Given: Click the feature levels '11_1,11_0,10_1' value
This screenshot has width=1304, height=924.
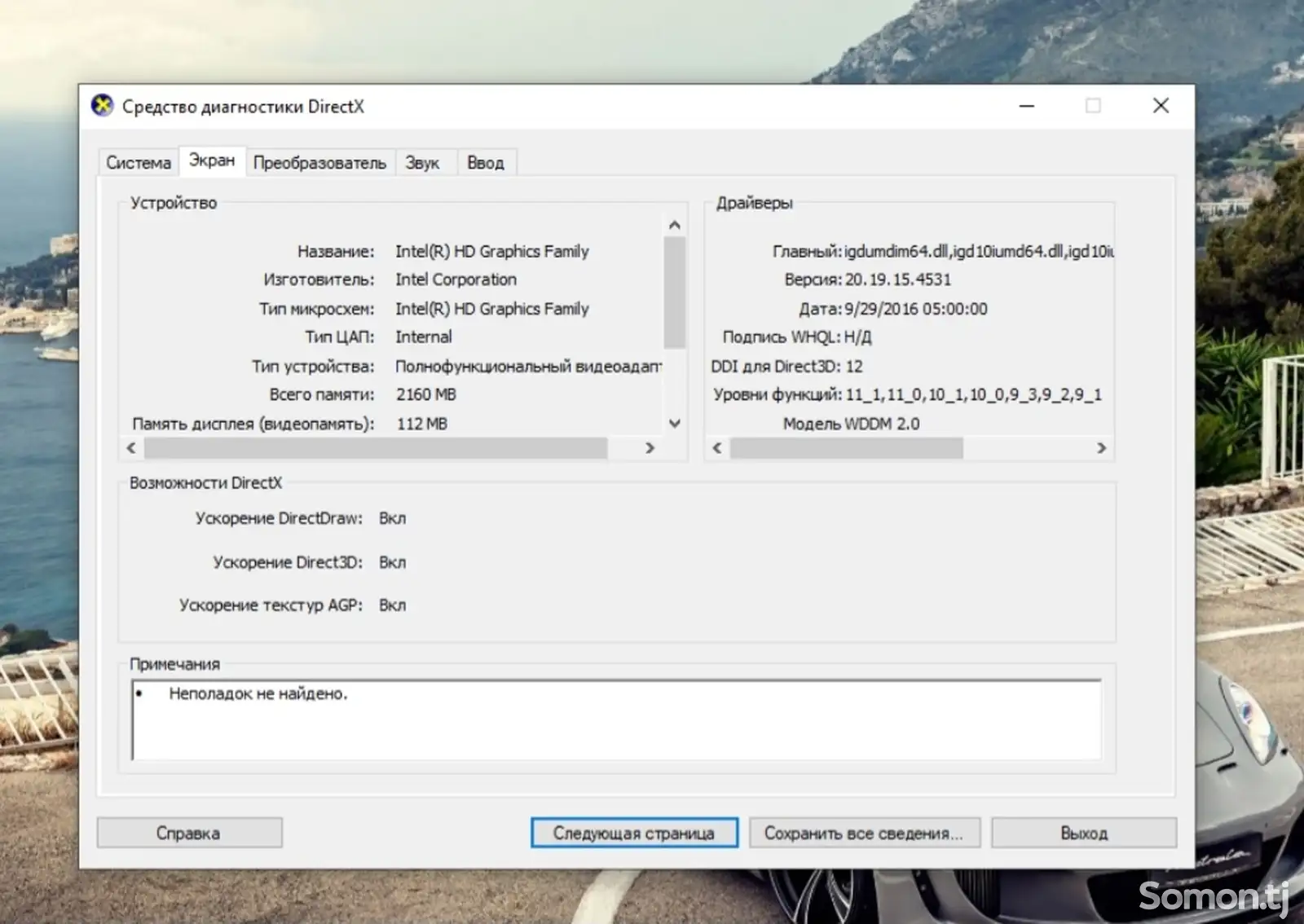Looking at the screenshot, I should [x=973, y=394].
